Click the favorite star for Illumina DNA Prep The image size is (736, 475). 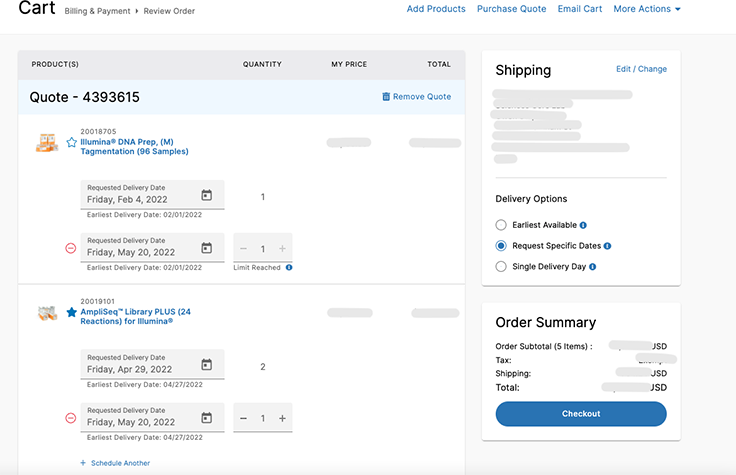click(x=71, y=143)
